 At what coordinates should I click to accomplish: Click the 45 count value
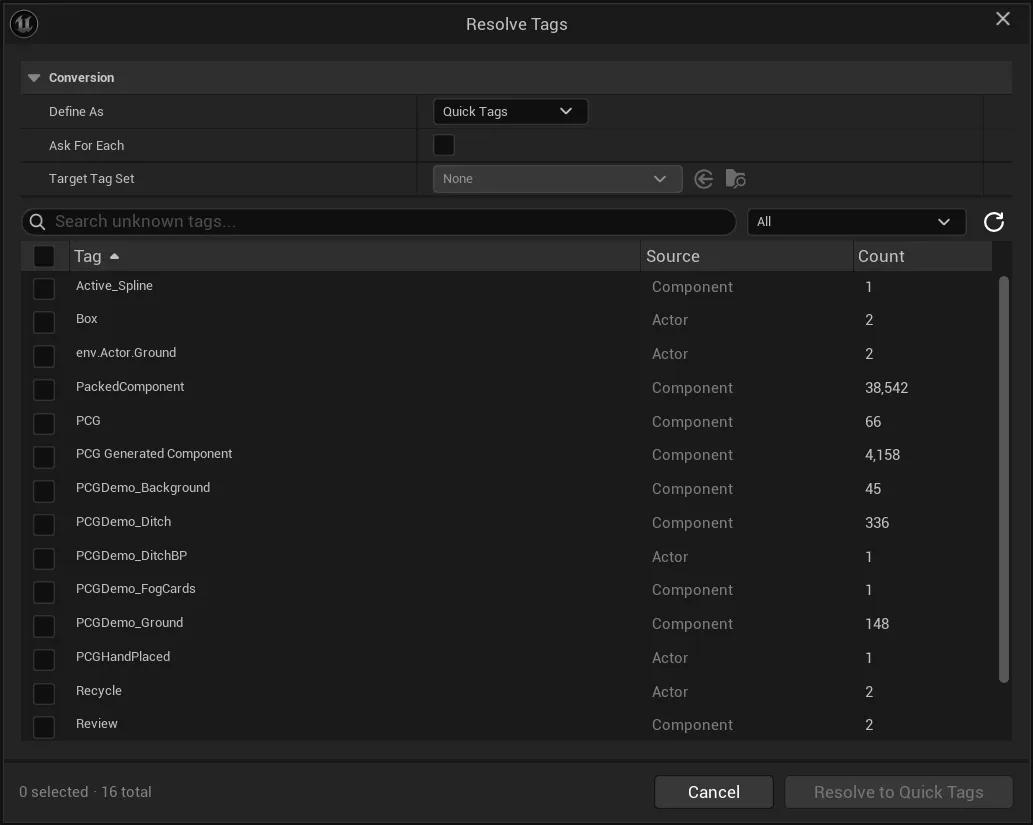873,489
